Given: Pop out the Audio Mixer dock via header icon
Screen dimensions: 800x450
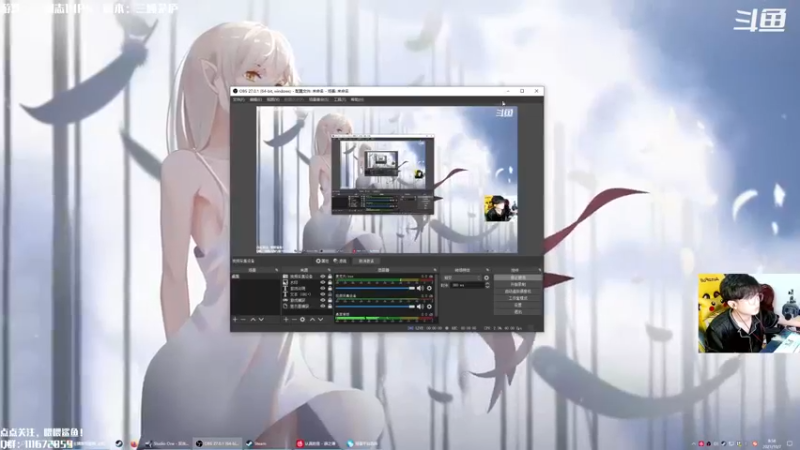Looking at the screenshot, I should point(435,270).
